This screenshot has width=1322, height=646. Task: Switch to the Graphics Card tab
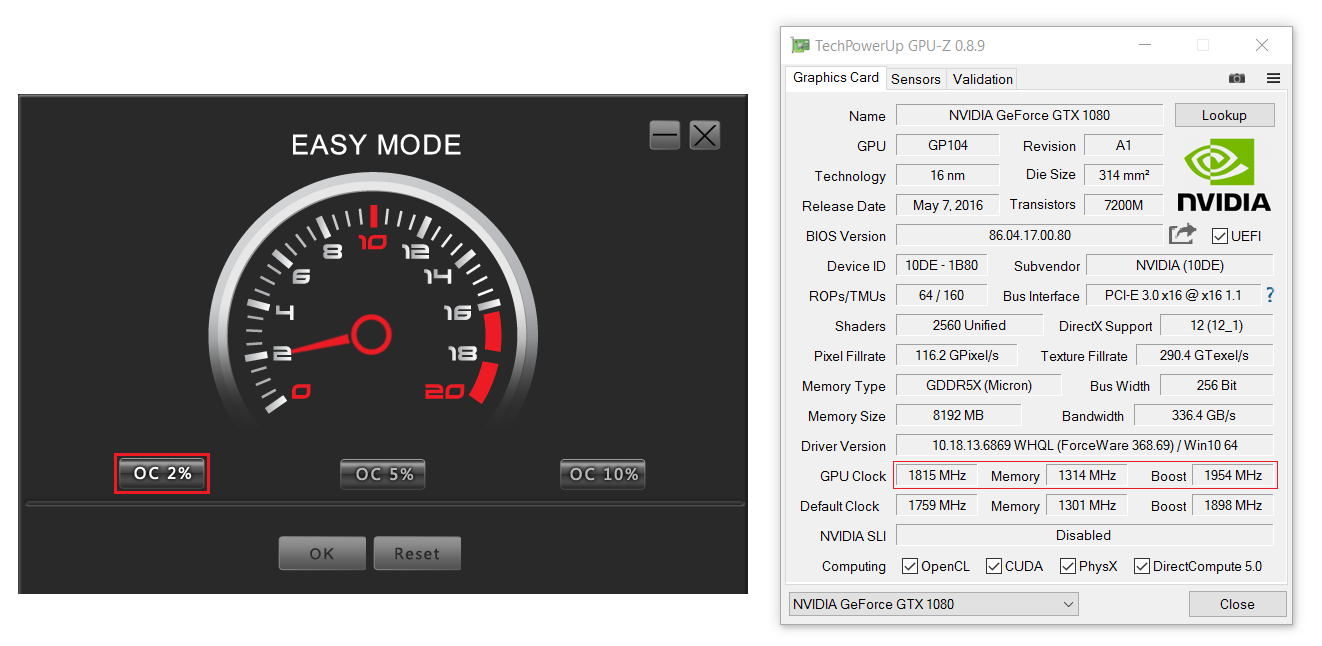pyautogui.click(x=836, y=78)
